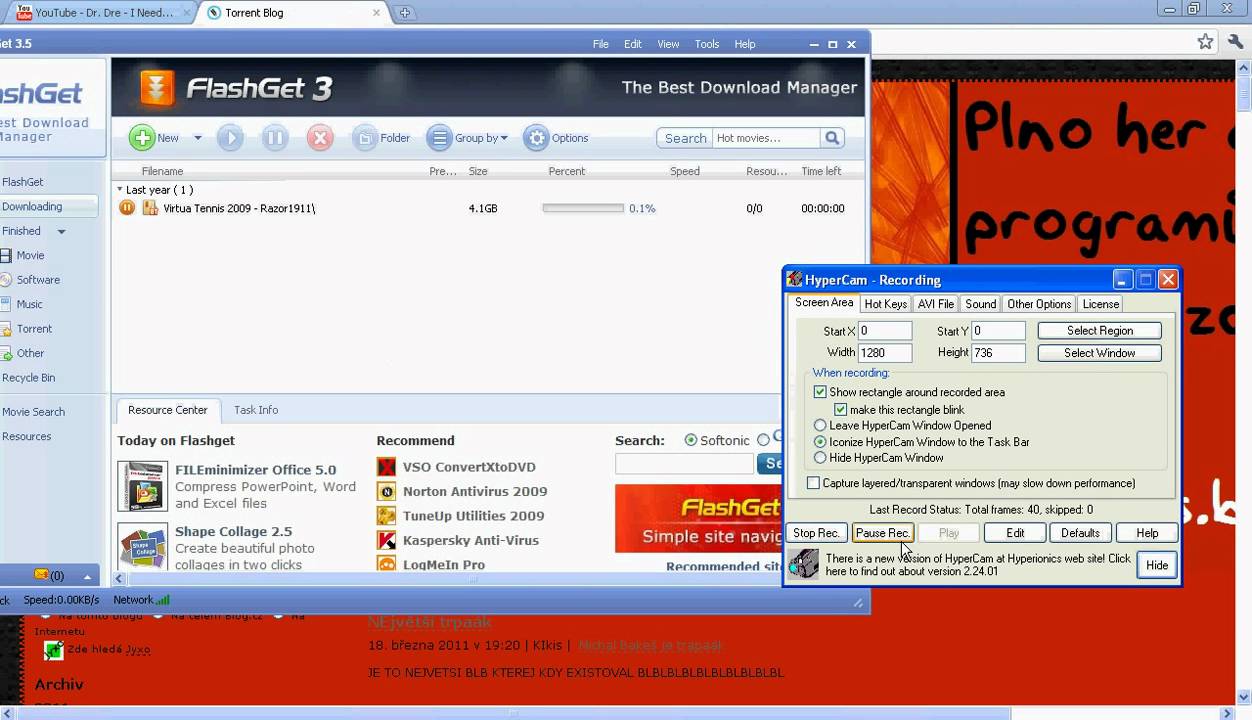Select Iconize HyperCam Window to Task Bar

click(x=820, y=442)
